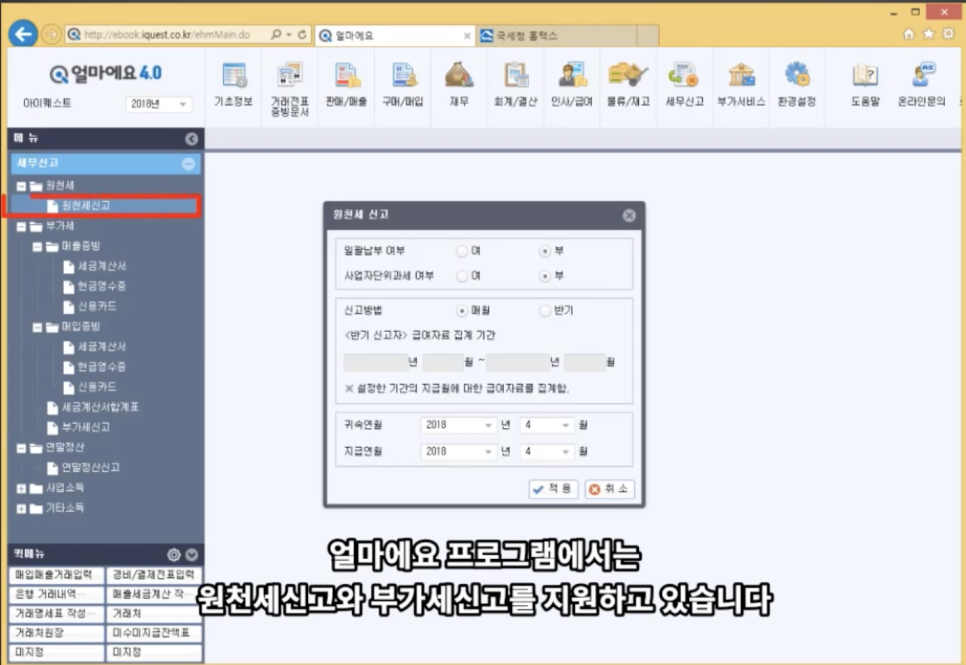Open the 판매/매출 toolbar icon

point(346,84)
